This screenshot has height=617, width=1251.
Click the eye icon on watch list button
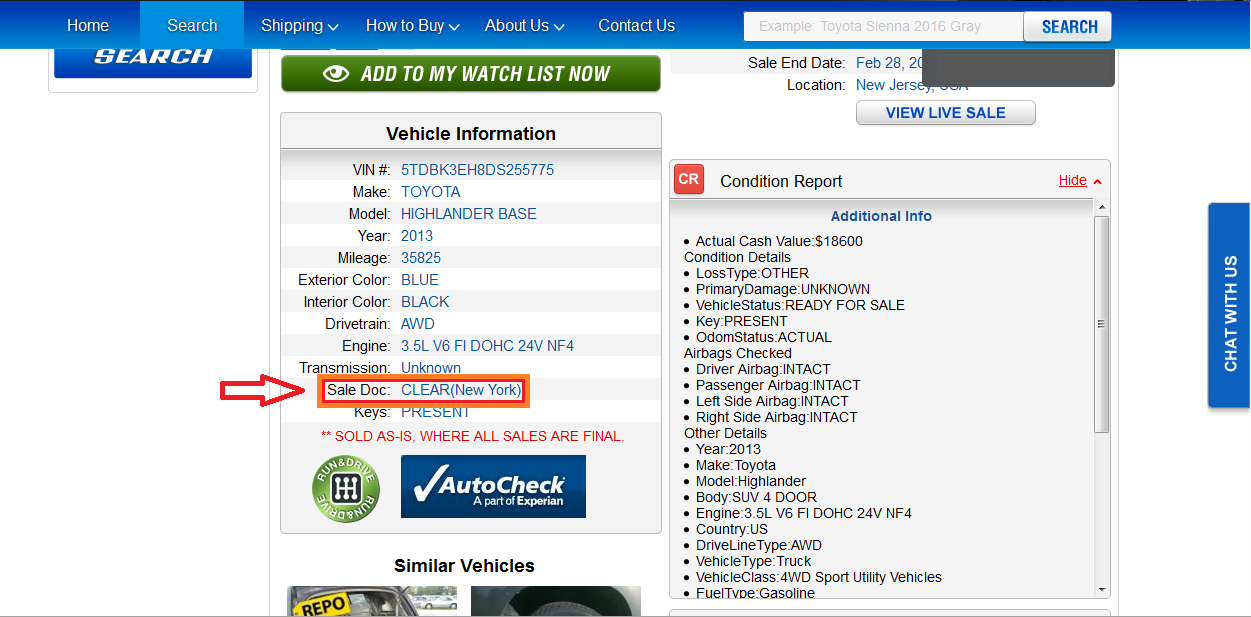tap(336, 74)
